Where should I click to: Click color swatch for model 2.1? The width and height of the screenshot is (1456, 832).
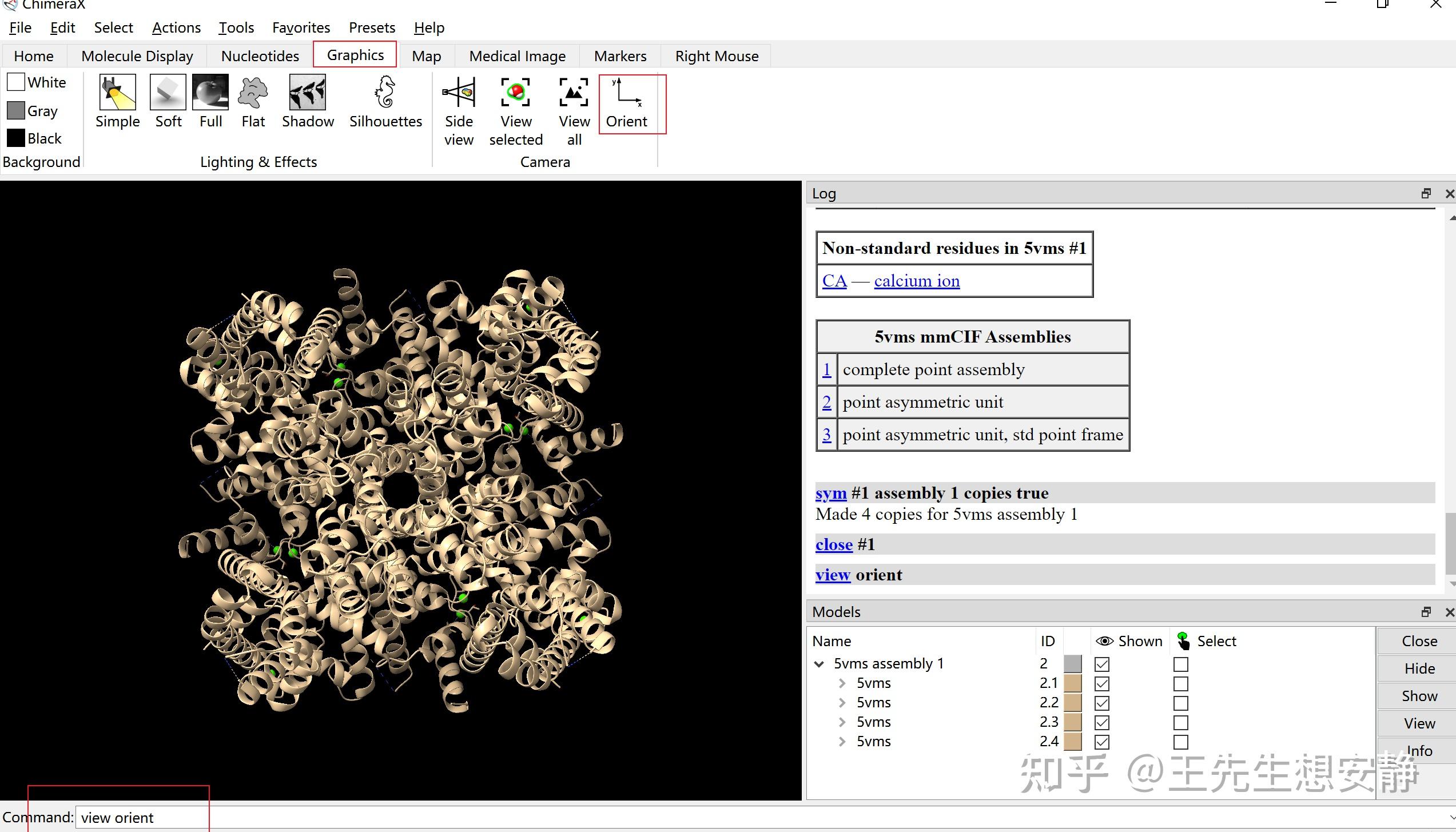coord(1072,684)
